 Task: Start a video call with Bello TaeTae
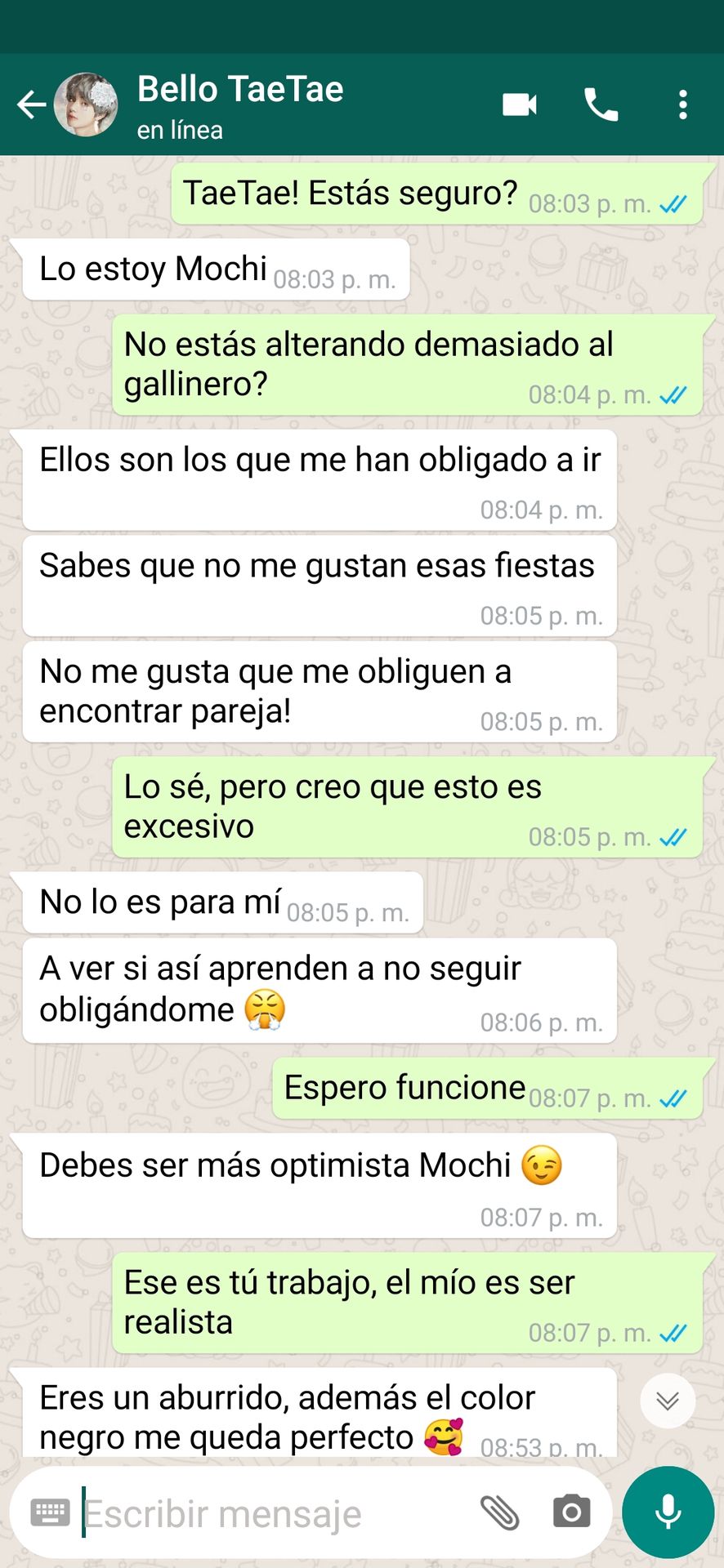520,105
